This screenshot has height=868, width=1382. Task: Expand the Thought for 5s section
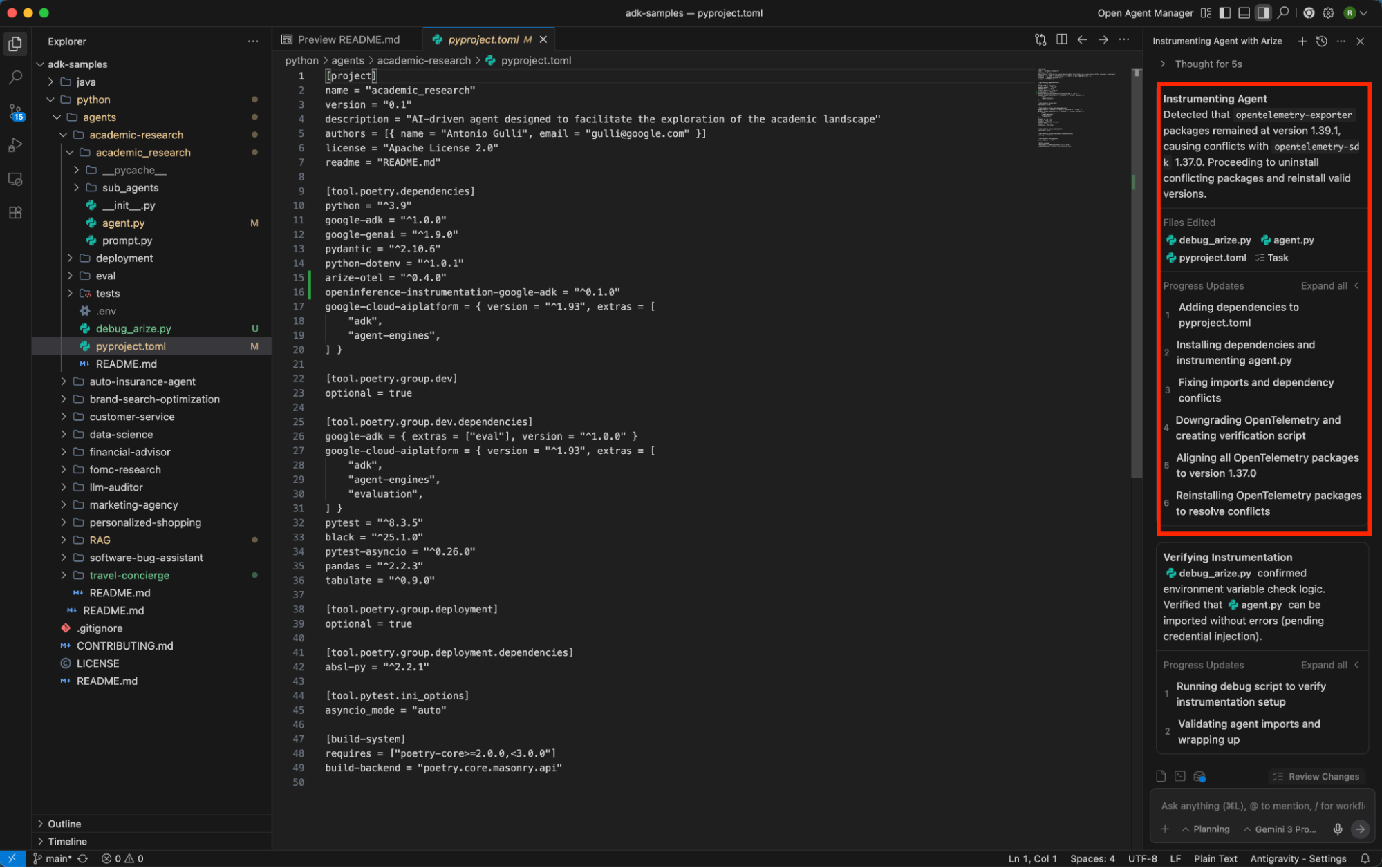[x=1208, y=64]
